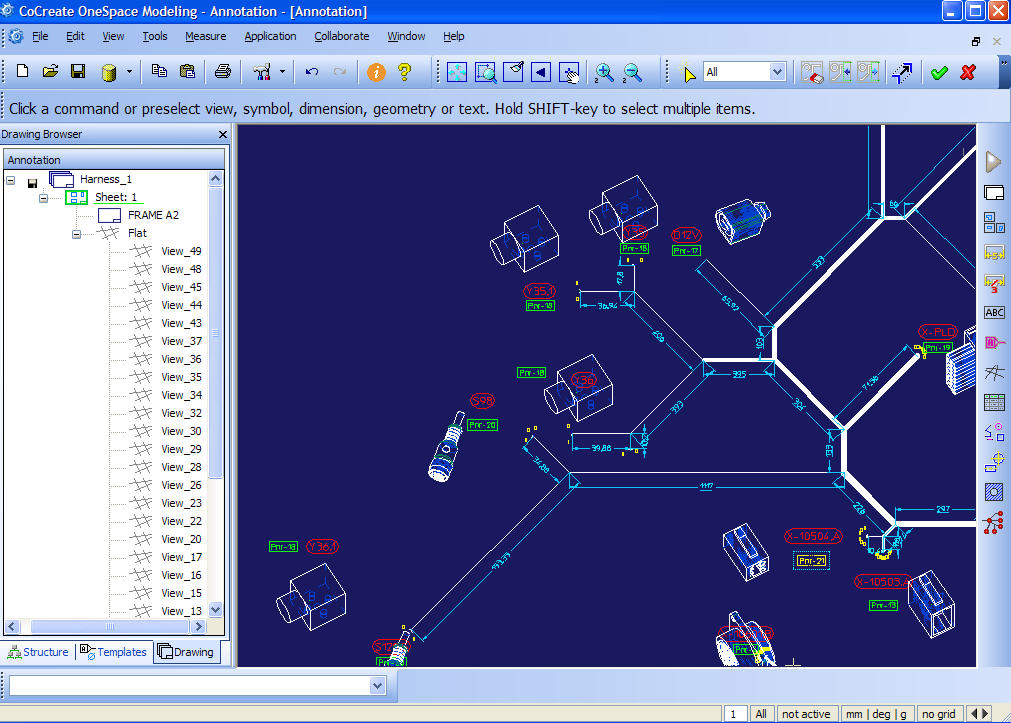The width and height of the screenshot is (1011, 723).
Task: Click the Fit view toolbar icon
Action: coord(456,72)
